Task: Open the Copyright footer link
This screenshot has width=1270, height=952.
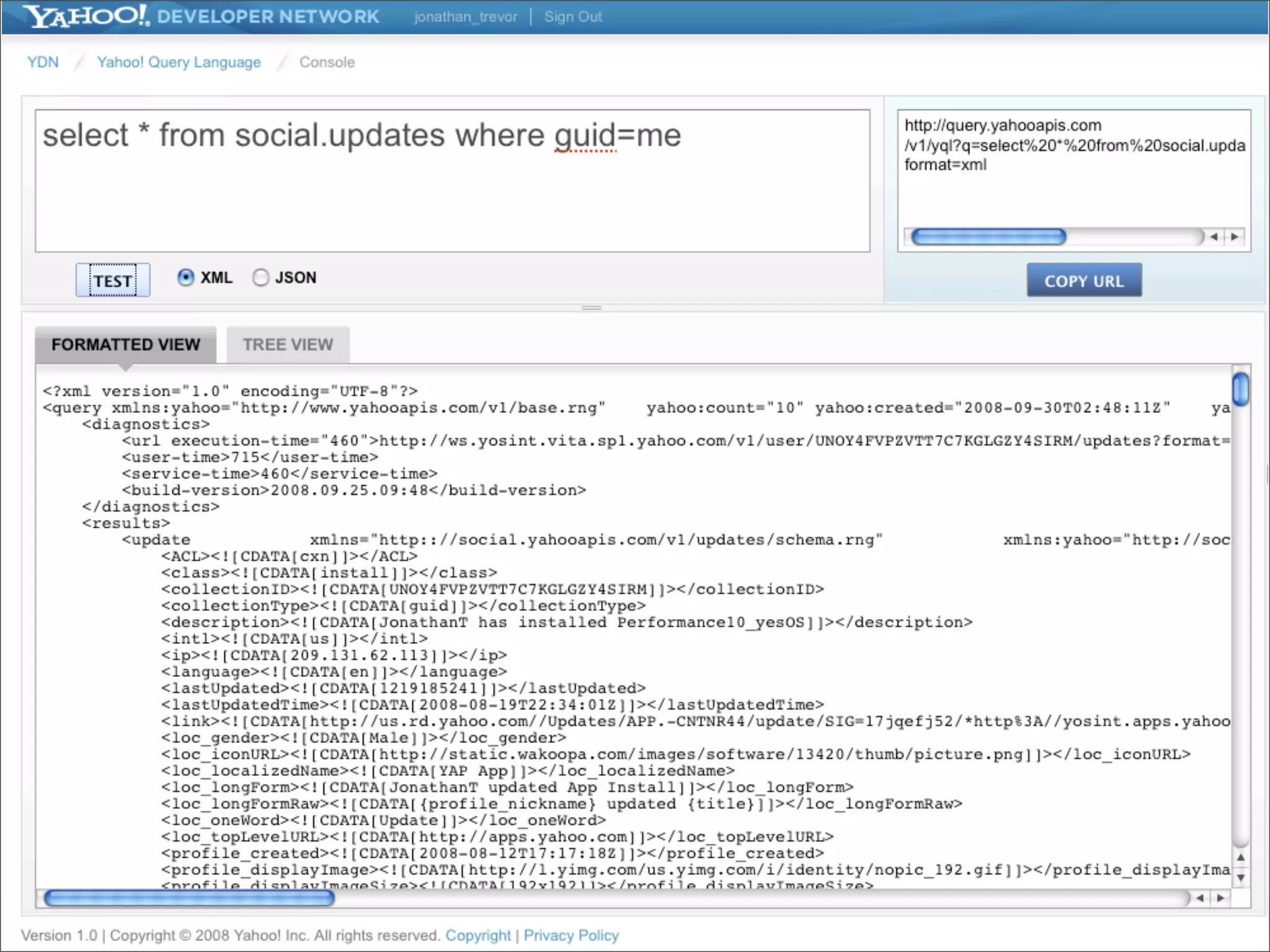Action: tap(478, 935)
